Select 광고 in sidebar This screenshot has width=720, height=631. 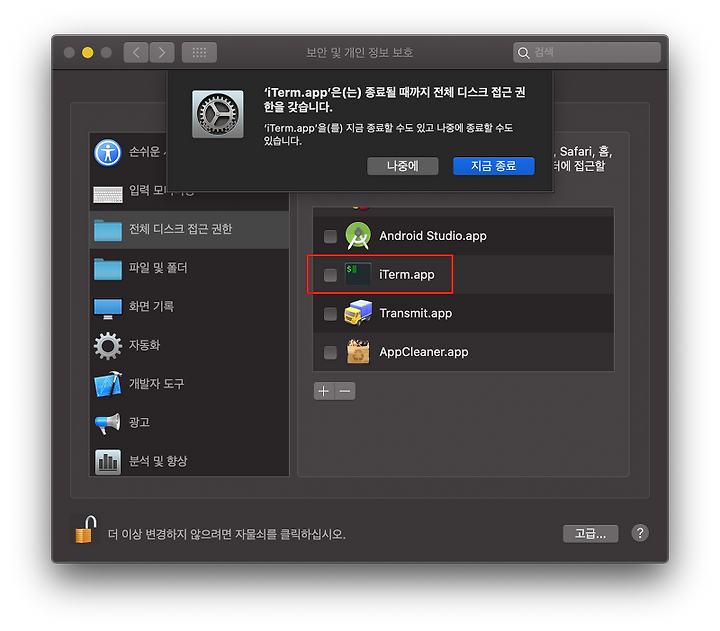tap(189, 423)
